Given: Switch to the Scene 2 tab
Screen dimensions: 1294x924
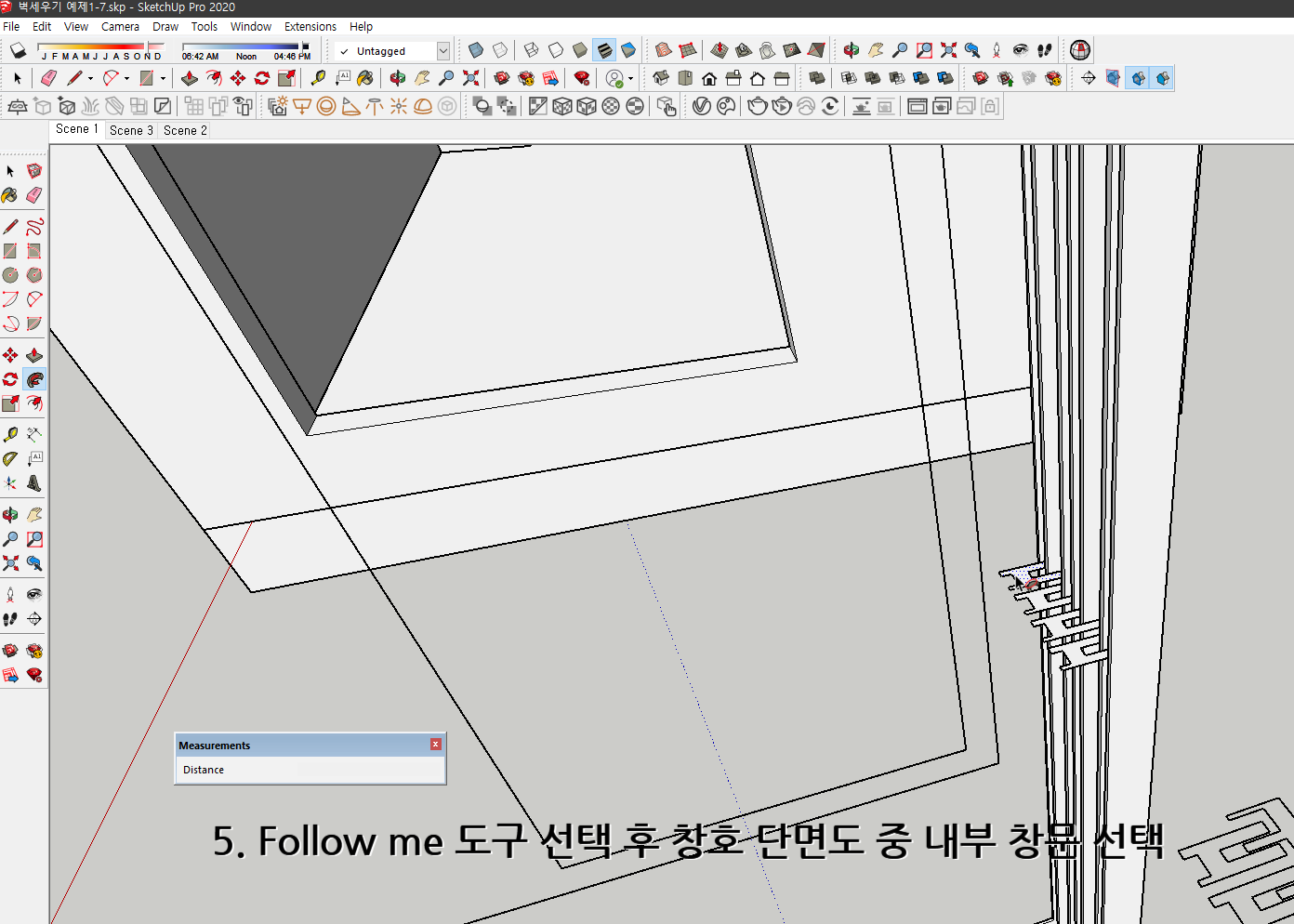Looking at the screenshot, I should pyautogui.click(x=184, y=130).
